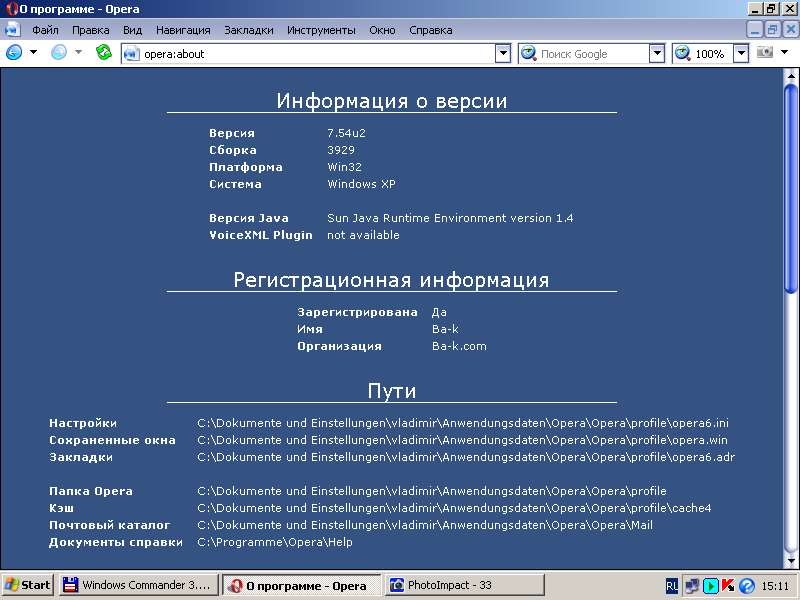Click the Forward navigation arrow icon
800x600 pixels.
tap(59, 53)
